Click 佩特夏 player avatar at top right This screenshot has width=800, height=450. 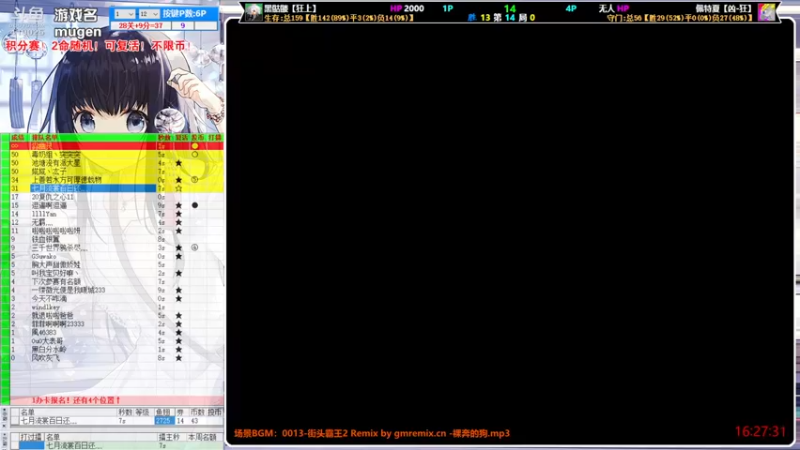click(766, 12)
